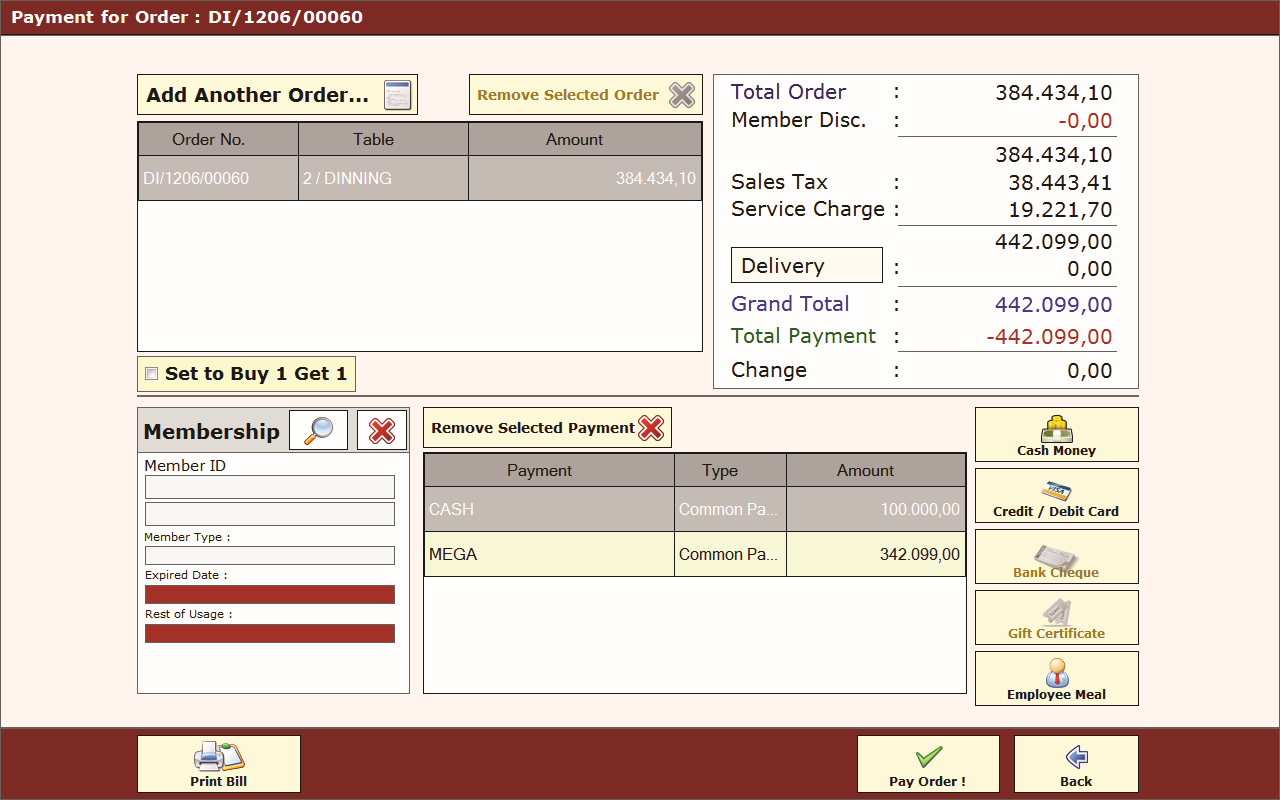The width and height of the screenshot is (1280, 800).
Task: Click the Member Type field
Action: pos(270,555)
